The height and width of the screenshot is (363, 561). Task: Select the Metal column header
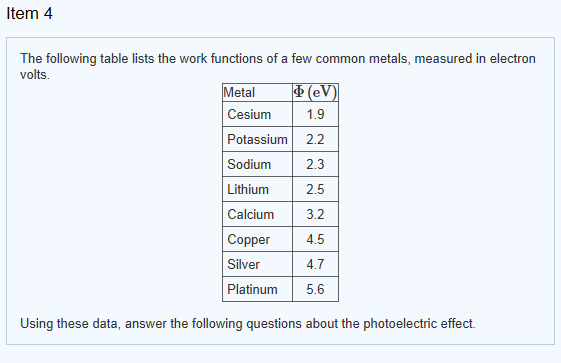(x=257, y=93)
